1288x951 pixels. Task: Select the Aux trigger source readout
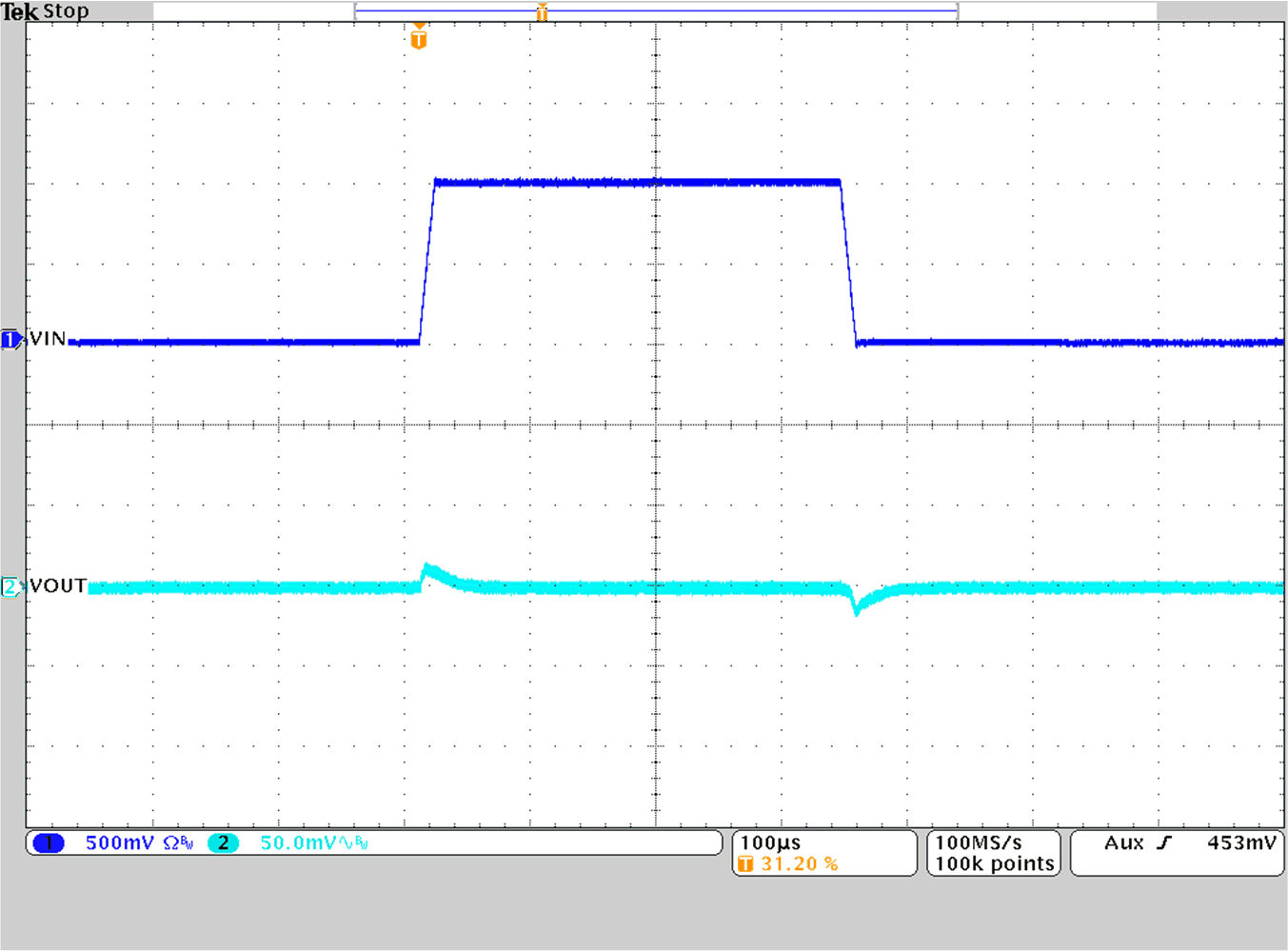pos(1123,843)
